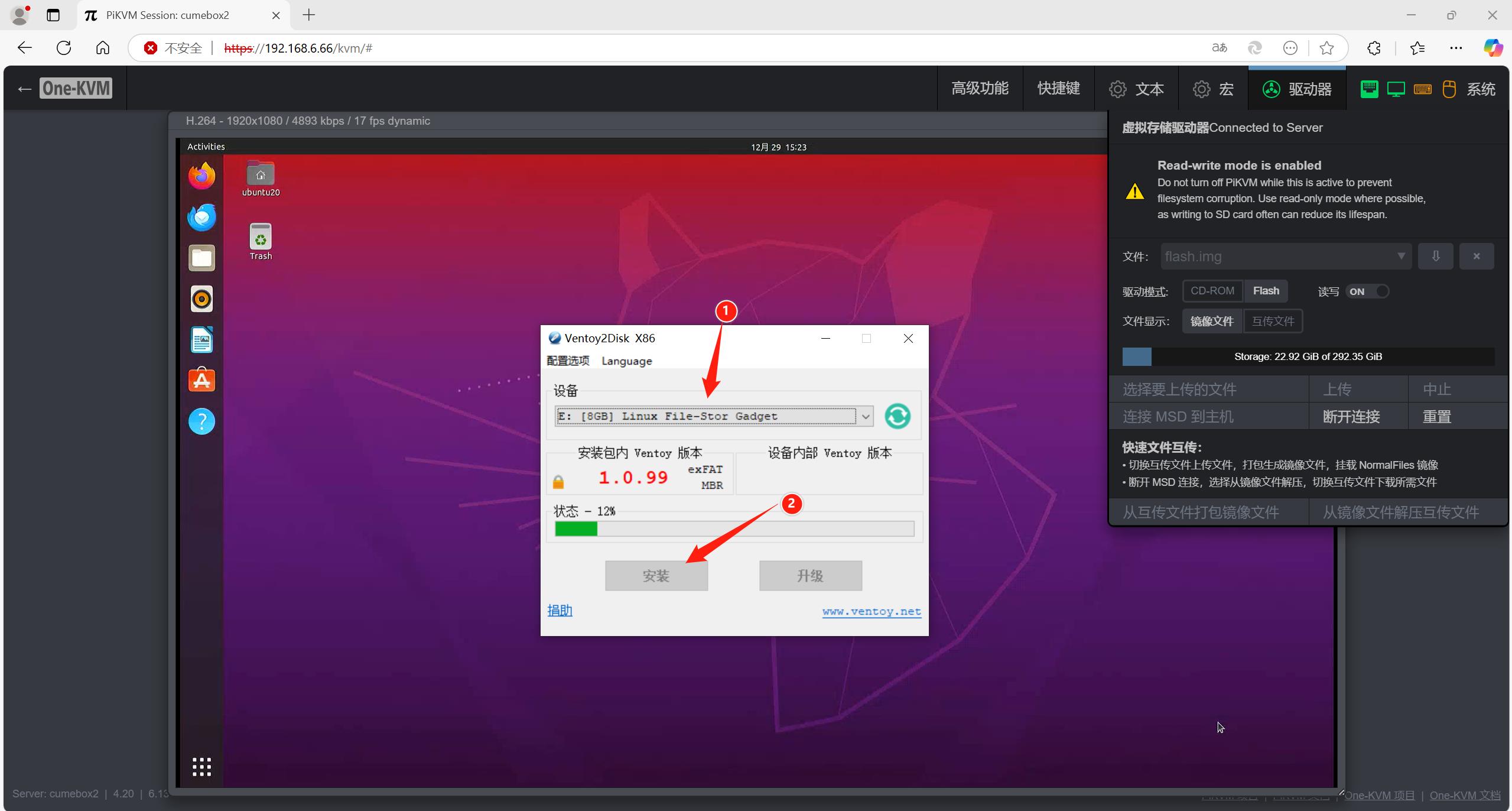Expand the flash.img file dropdown
Screen dimensions: 1512x811
point(1286,256)
